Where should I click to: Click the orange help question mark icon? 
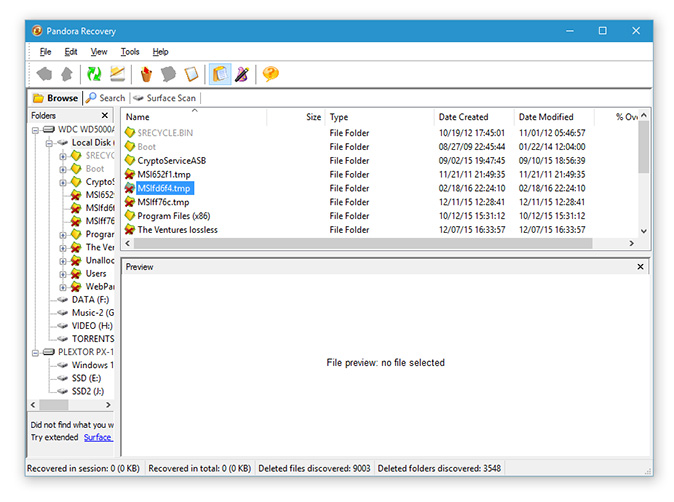coord(271,74)
